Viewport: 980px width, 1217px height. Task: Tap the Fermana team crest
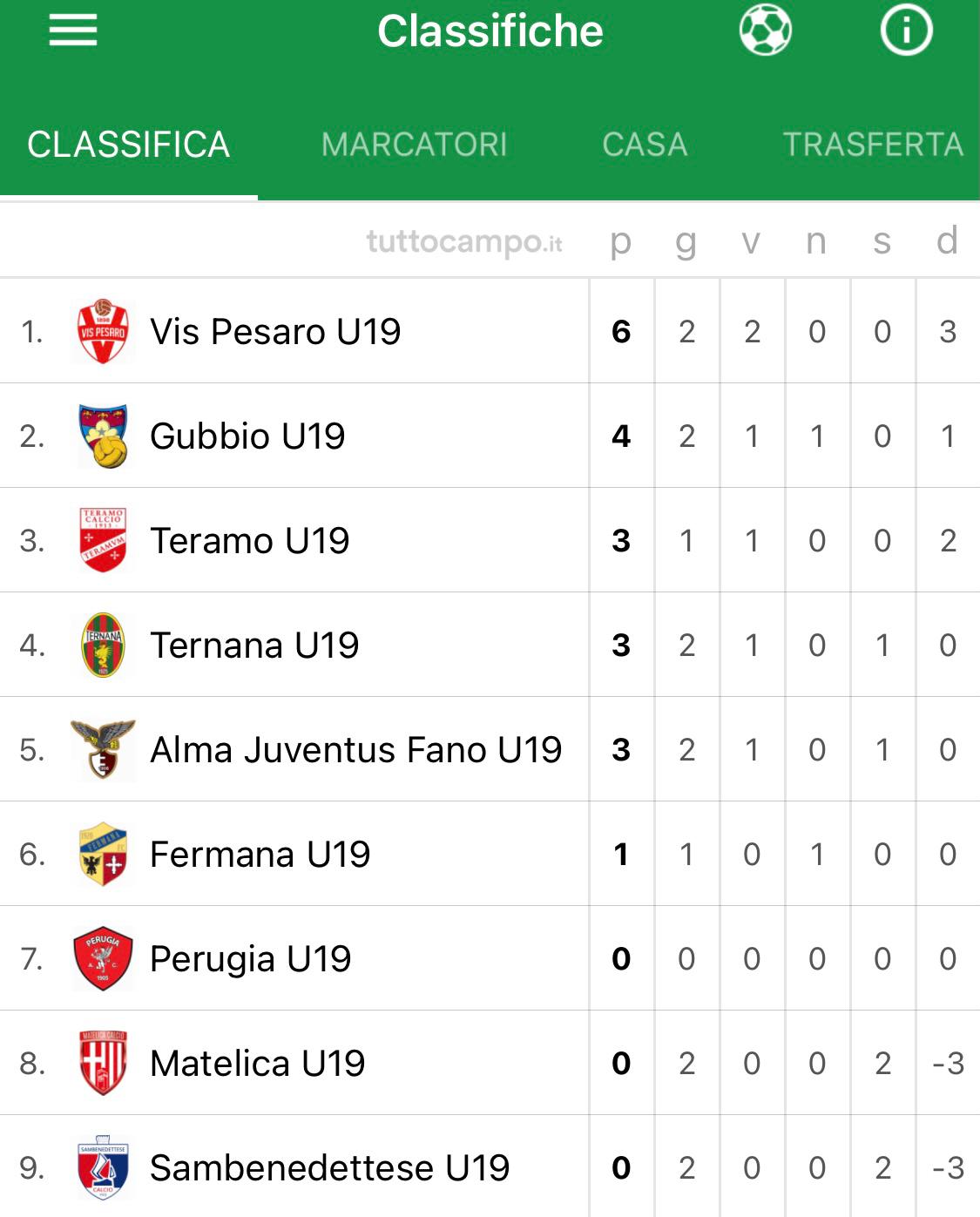click(103, 854)
